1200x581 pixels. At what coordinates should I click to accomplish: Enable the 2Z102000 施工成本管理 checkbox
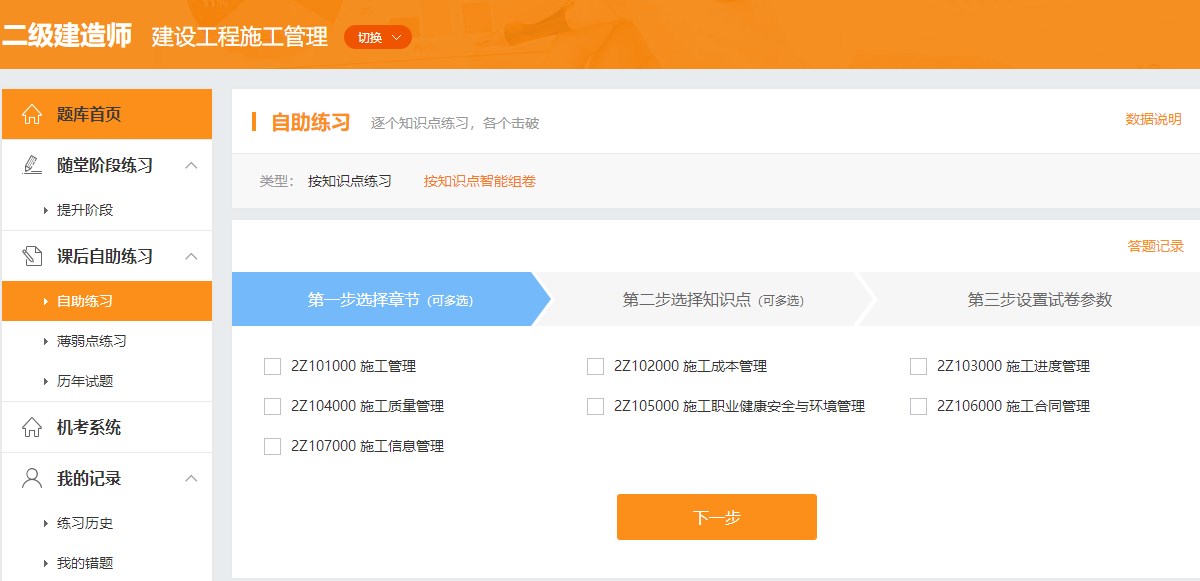[594, 366]
